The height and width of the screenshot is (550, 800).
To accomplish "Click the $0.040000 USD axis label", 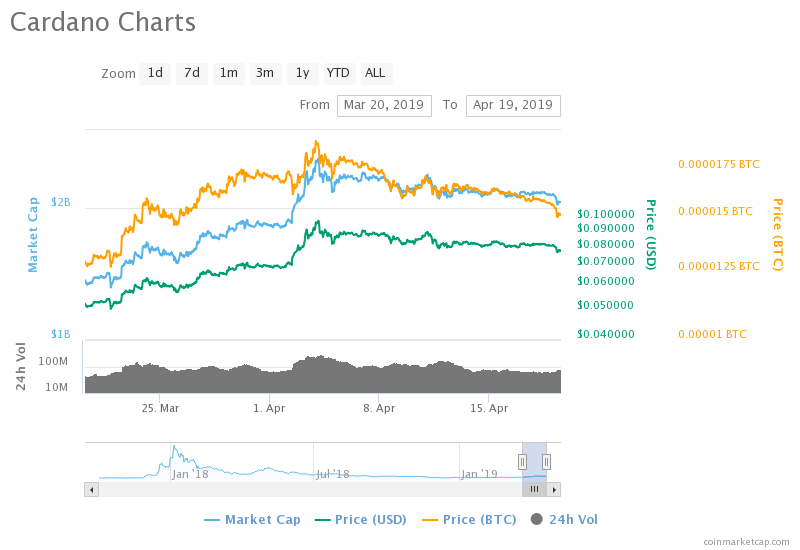I will pos(606,334).
